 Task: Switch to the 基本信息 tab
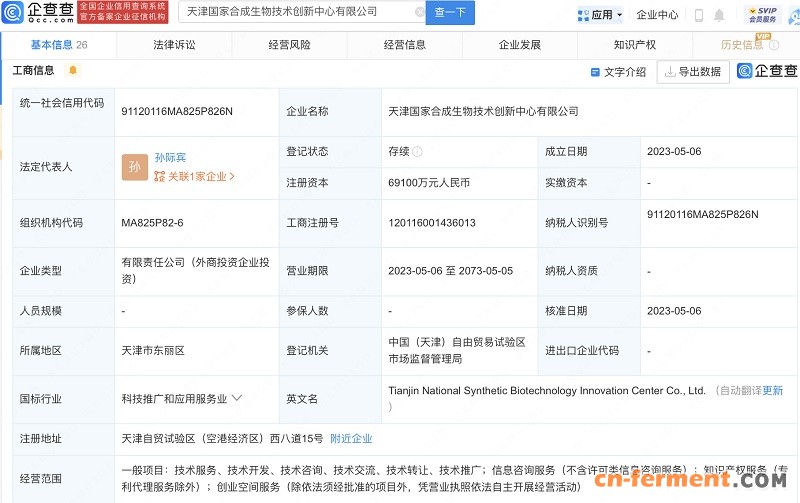pyautogui.click(x=59, y=45)
